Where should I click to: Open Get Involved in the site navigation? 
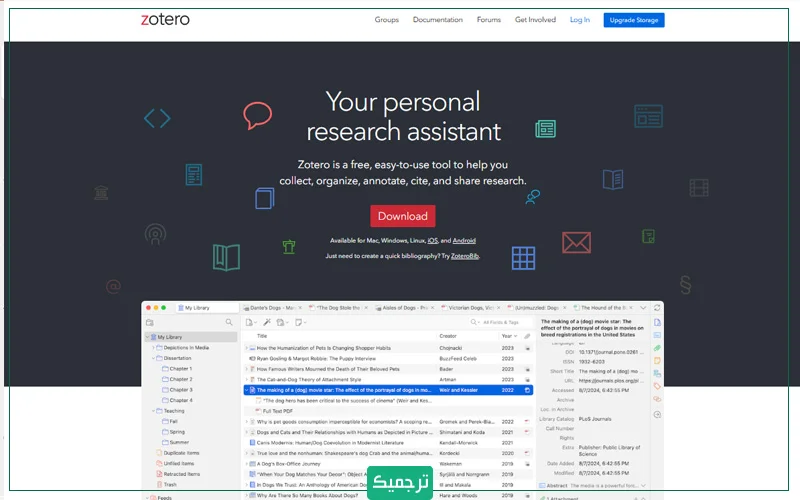coord(535,20)
